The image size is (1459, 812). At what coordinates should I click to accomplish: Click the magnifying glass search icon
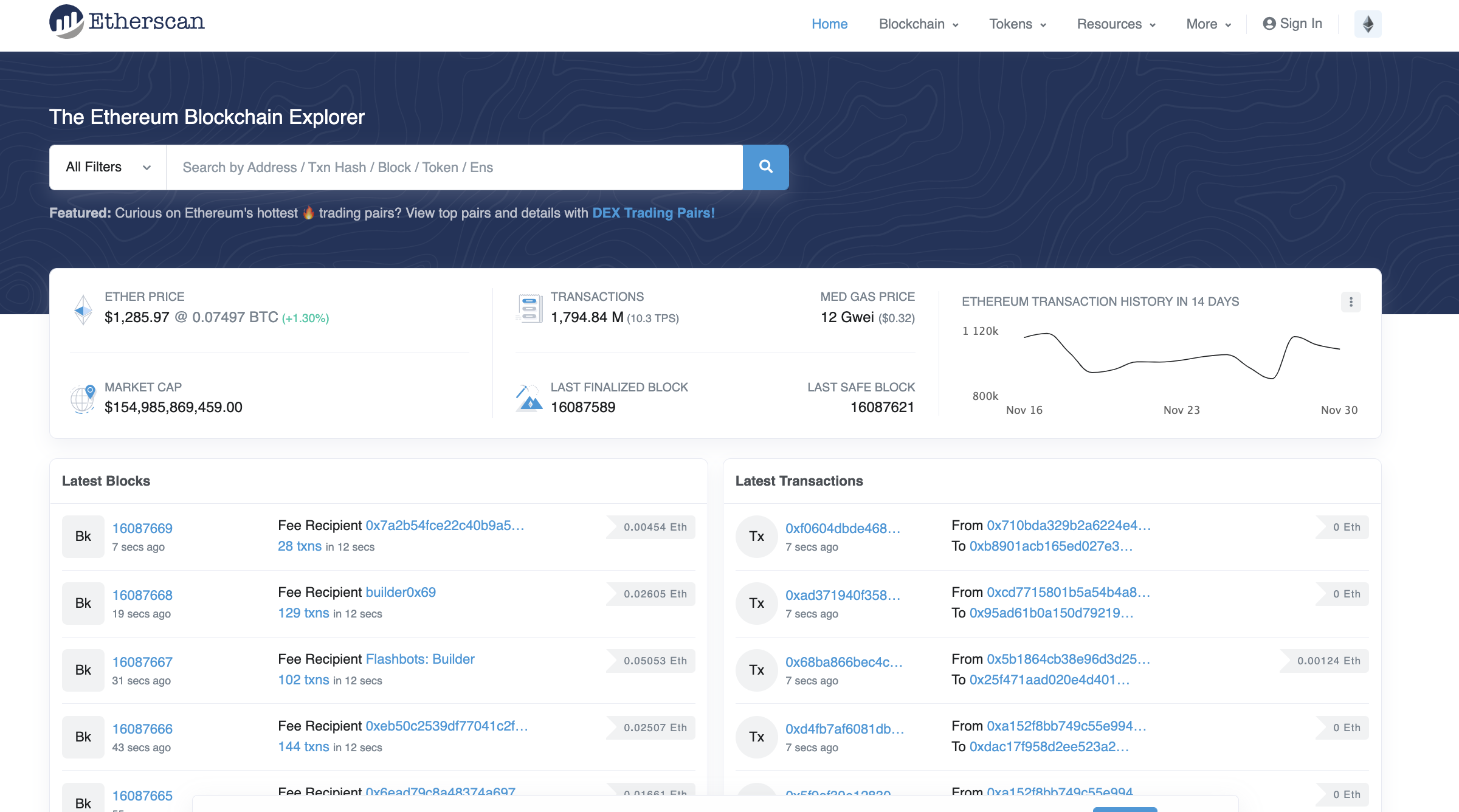pyautogui.click(x=765, y=167)
